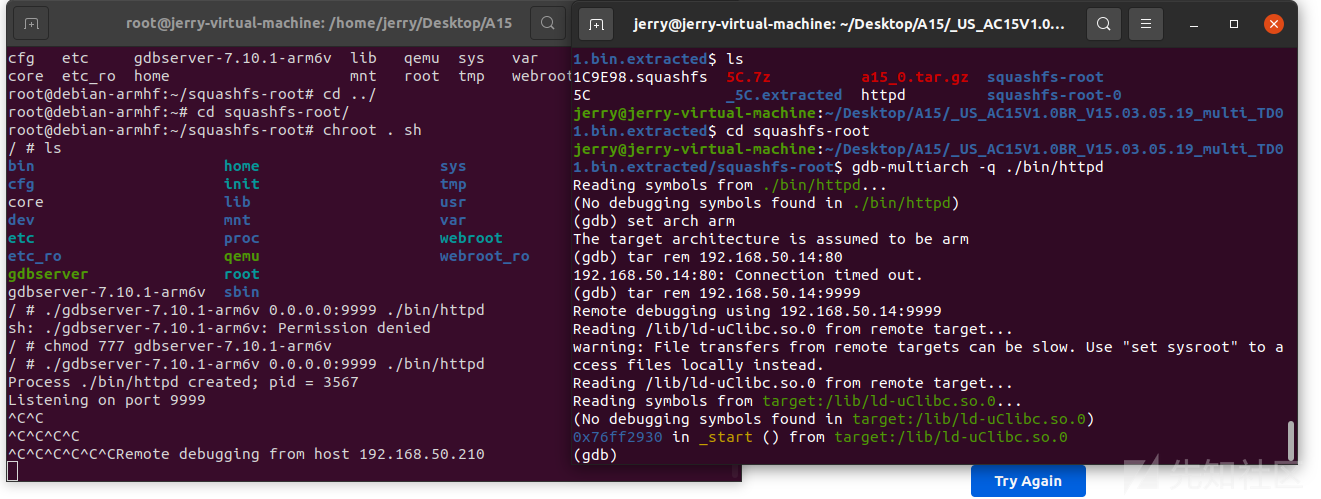Click the Try Again button
The image size is (1321, 499).
(1028, 481)
